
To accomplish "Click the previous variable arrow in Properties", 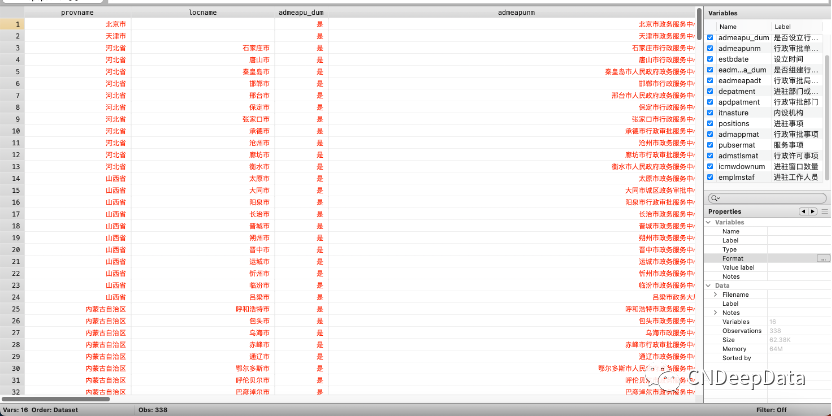I will click(x=803, y=211).
